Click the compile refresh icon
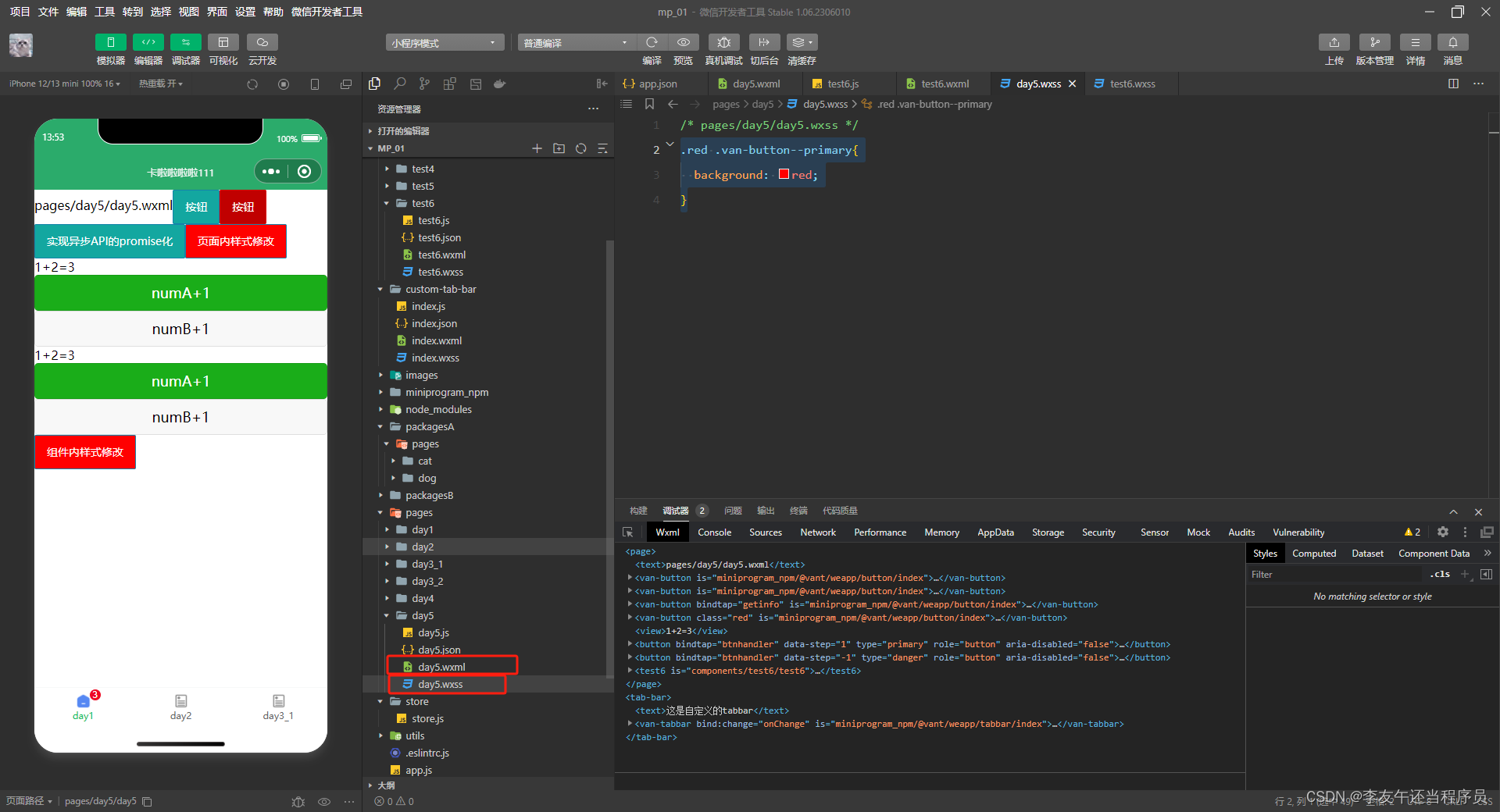The image size is (1500, 812). [652, 42]
